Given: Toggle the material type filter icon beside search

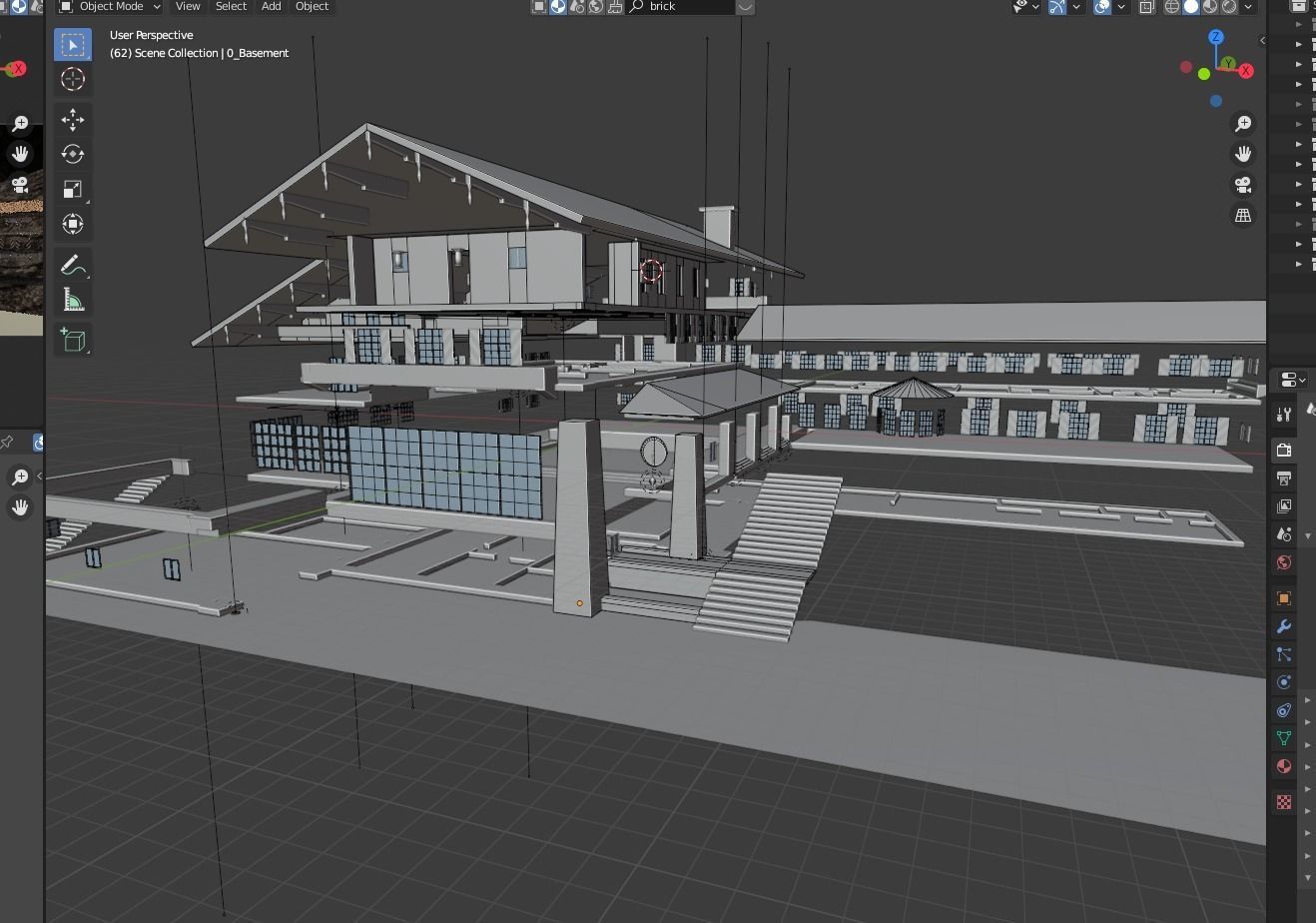Looking at the screenshot, I should point(558,6).
